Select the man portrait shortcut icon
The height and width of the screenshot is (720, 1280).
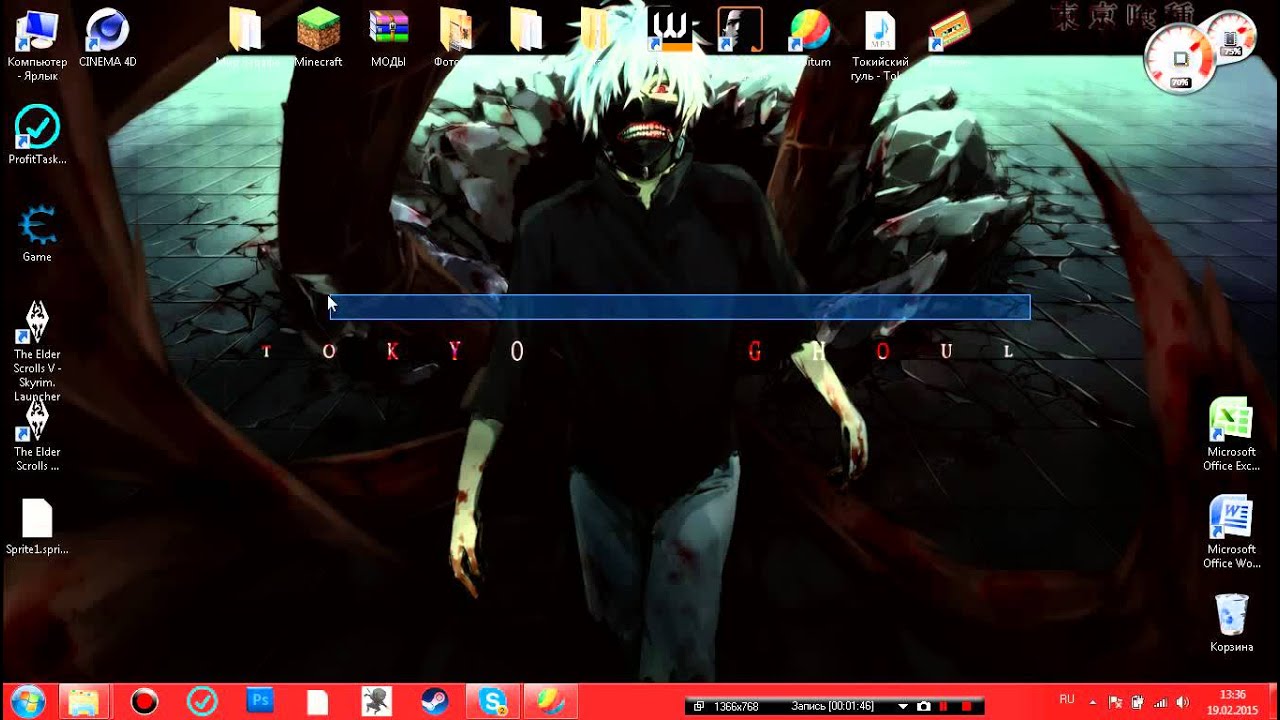740,30
